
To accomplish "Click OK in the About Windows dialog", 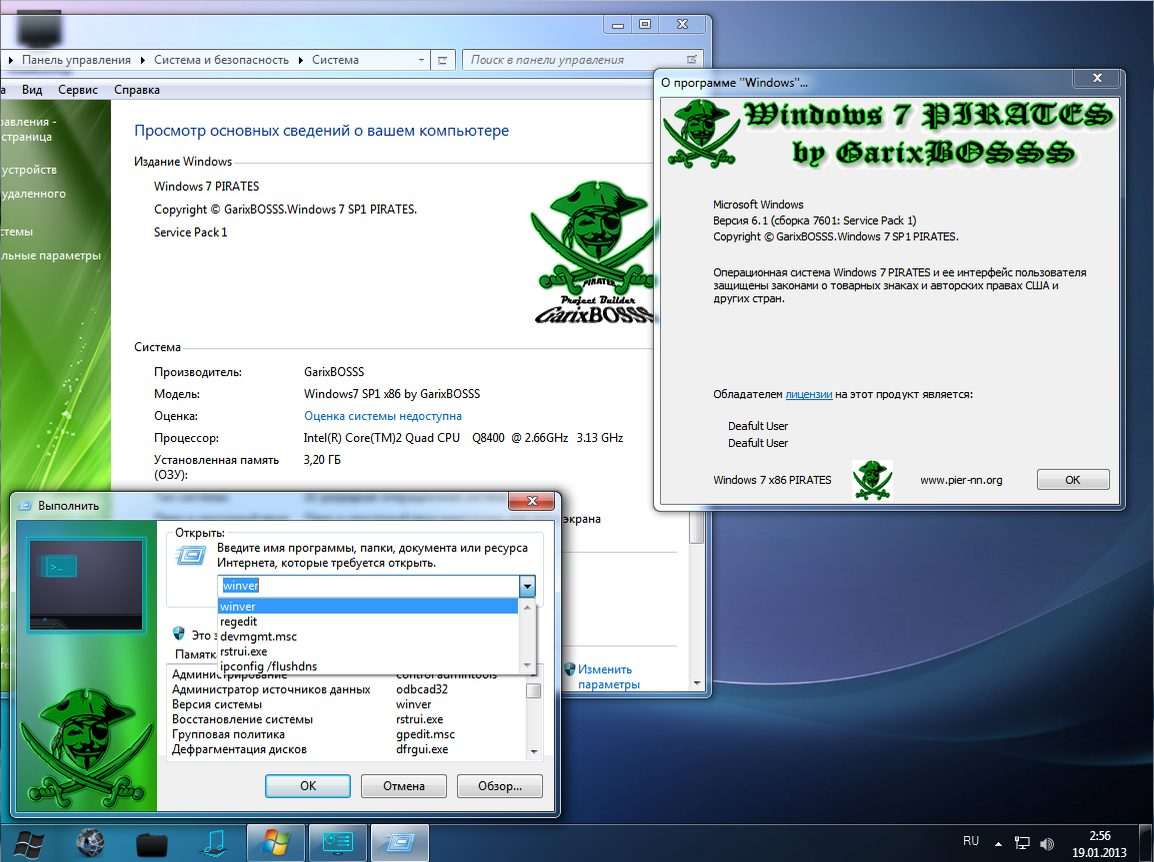I will click(1072, 480).
